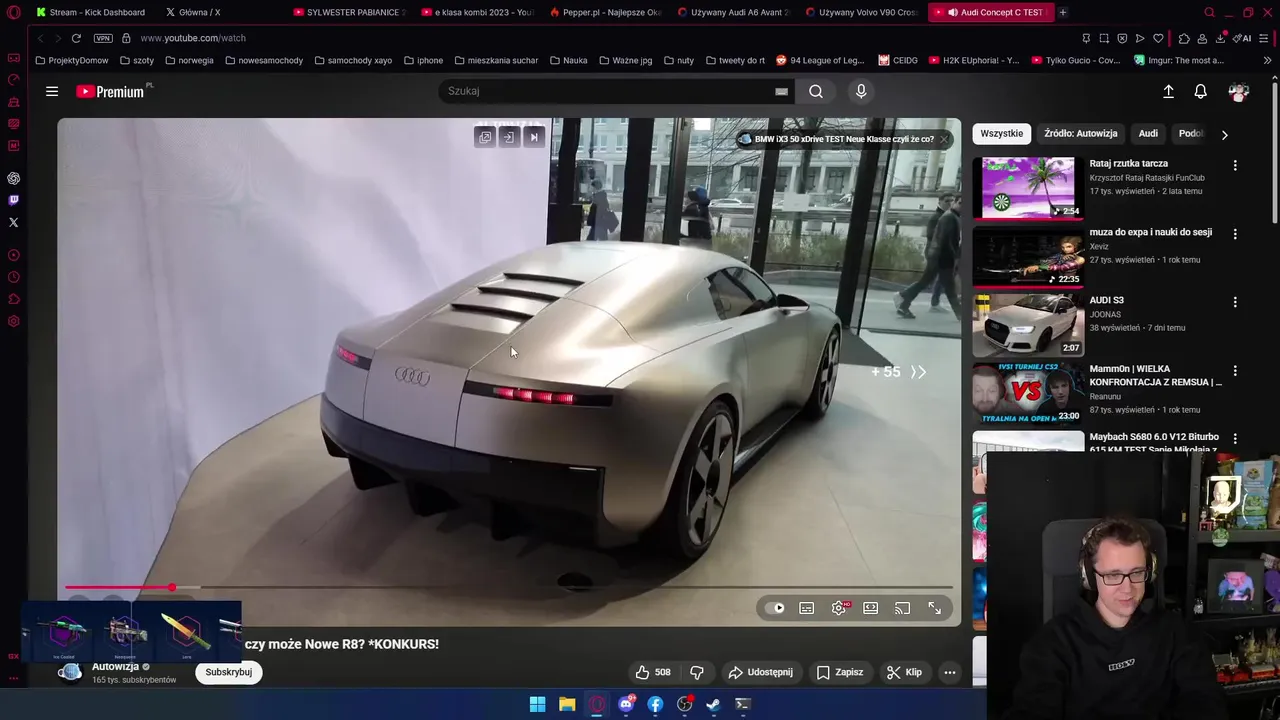The height and width of the screenshot is (720, 1280).
Task: Open options for Mamm0n WIELKA KONFRONTACJA video
Action: [1235, 371]
